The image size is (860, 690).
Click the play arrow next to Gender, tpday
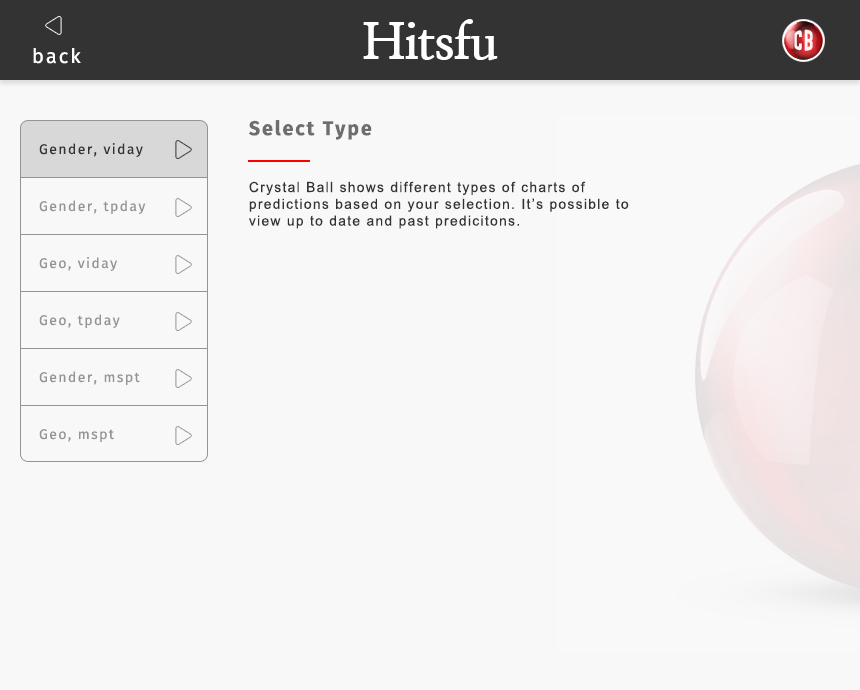click(183, 206)
